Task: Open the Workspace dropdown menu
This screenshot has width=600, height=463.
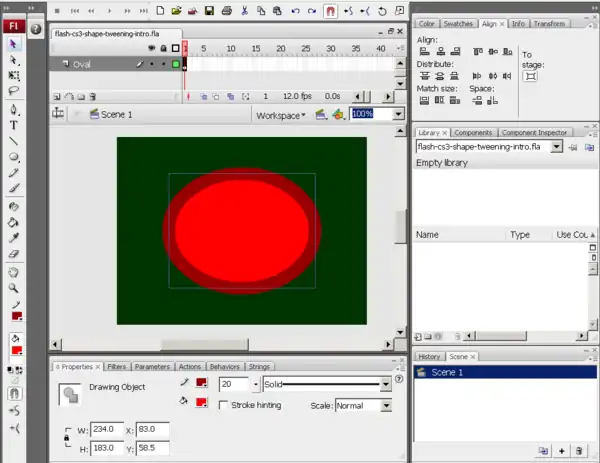Action: pyautogui.click(x=281, y=115)
